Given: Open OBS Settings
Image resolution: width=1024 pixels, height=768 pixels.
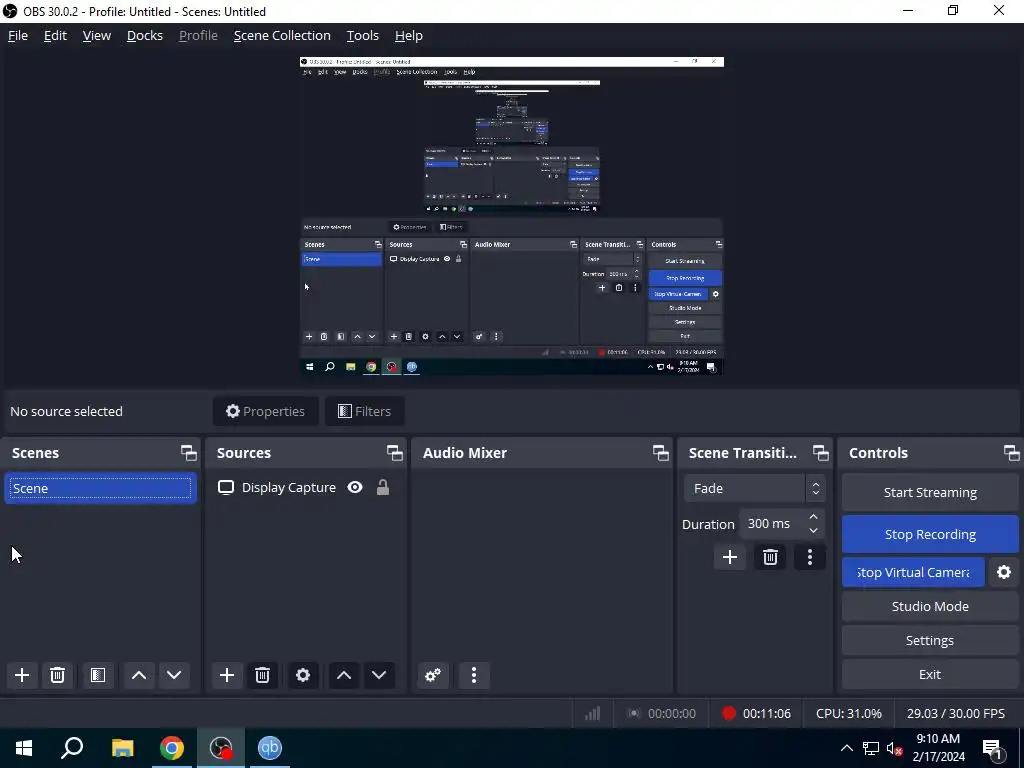Looking at the screenshot, I should click(x=930, y=641).
